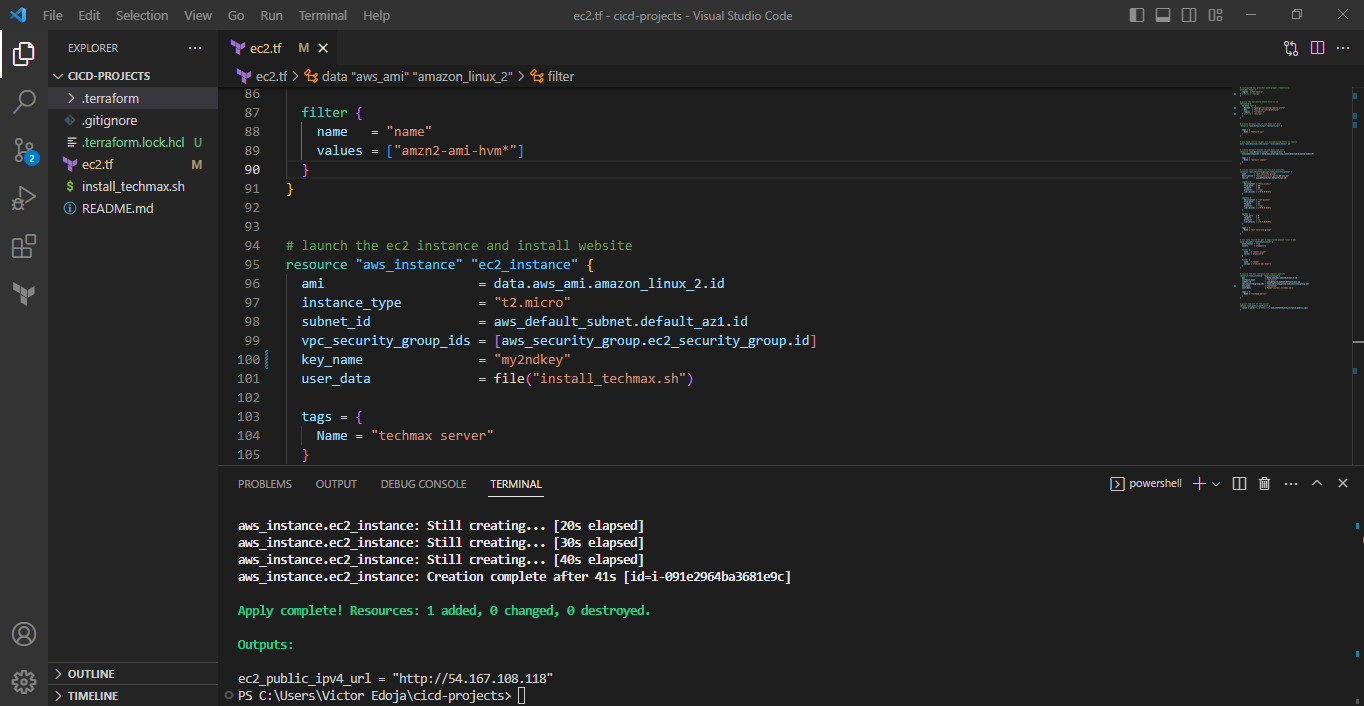Open Source Control view showing 2 changes

tap(24, 150)
